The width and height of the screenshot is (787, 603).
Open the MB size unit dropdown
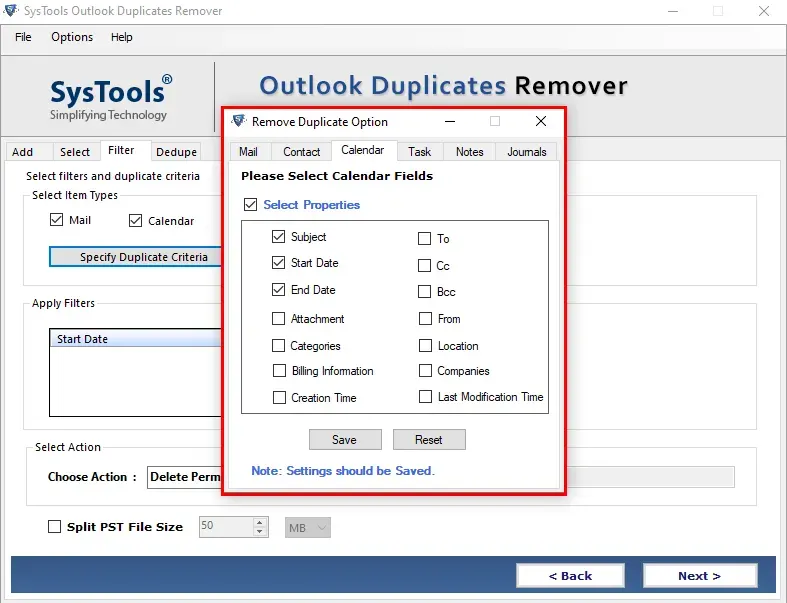(x=308, y=528)
